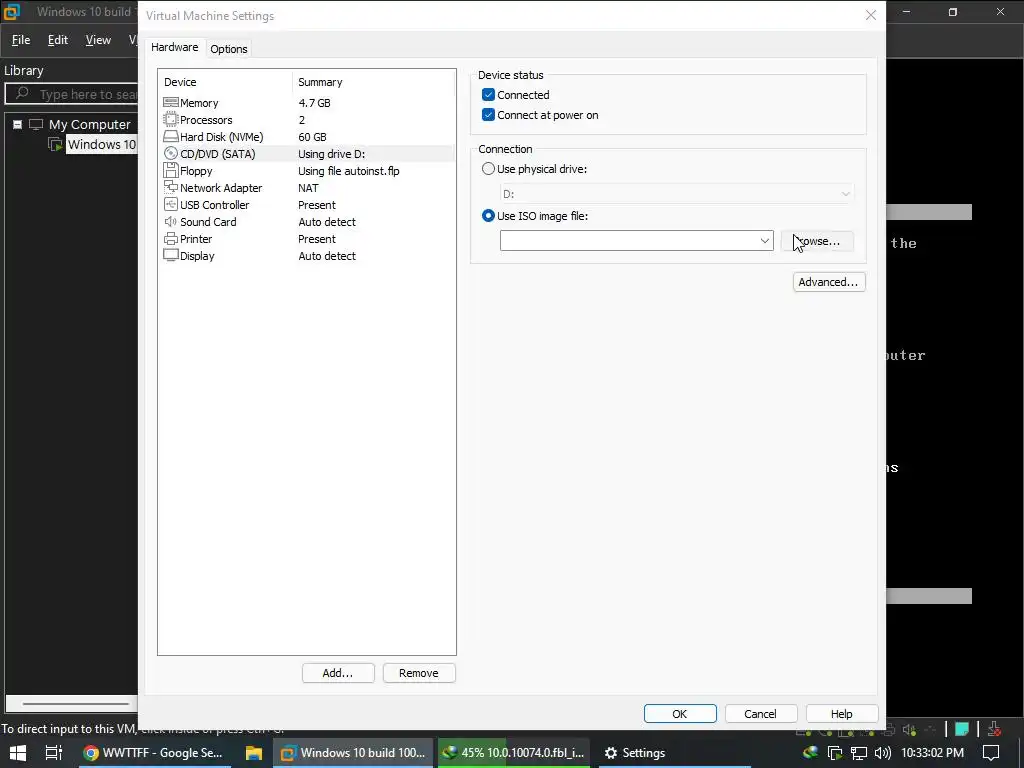Open Help for Virtual Machine Settings
Image resolution: width=1024 pixels, height=768 pixels.
point(842,714)
